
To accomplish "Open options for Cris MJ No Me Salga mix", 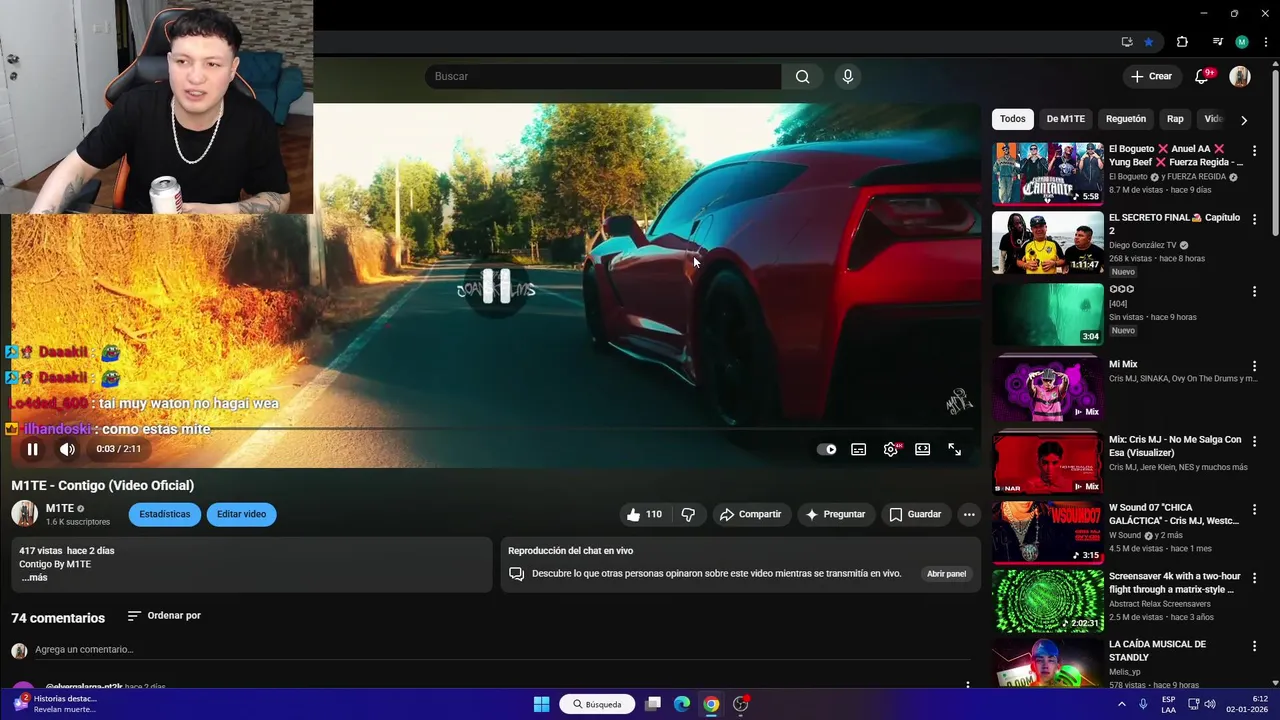I will tap(1254, 441).
